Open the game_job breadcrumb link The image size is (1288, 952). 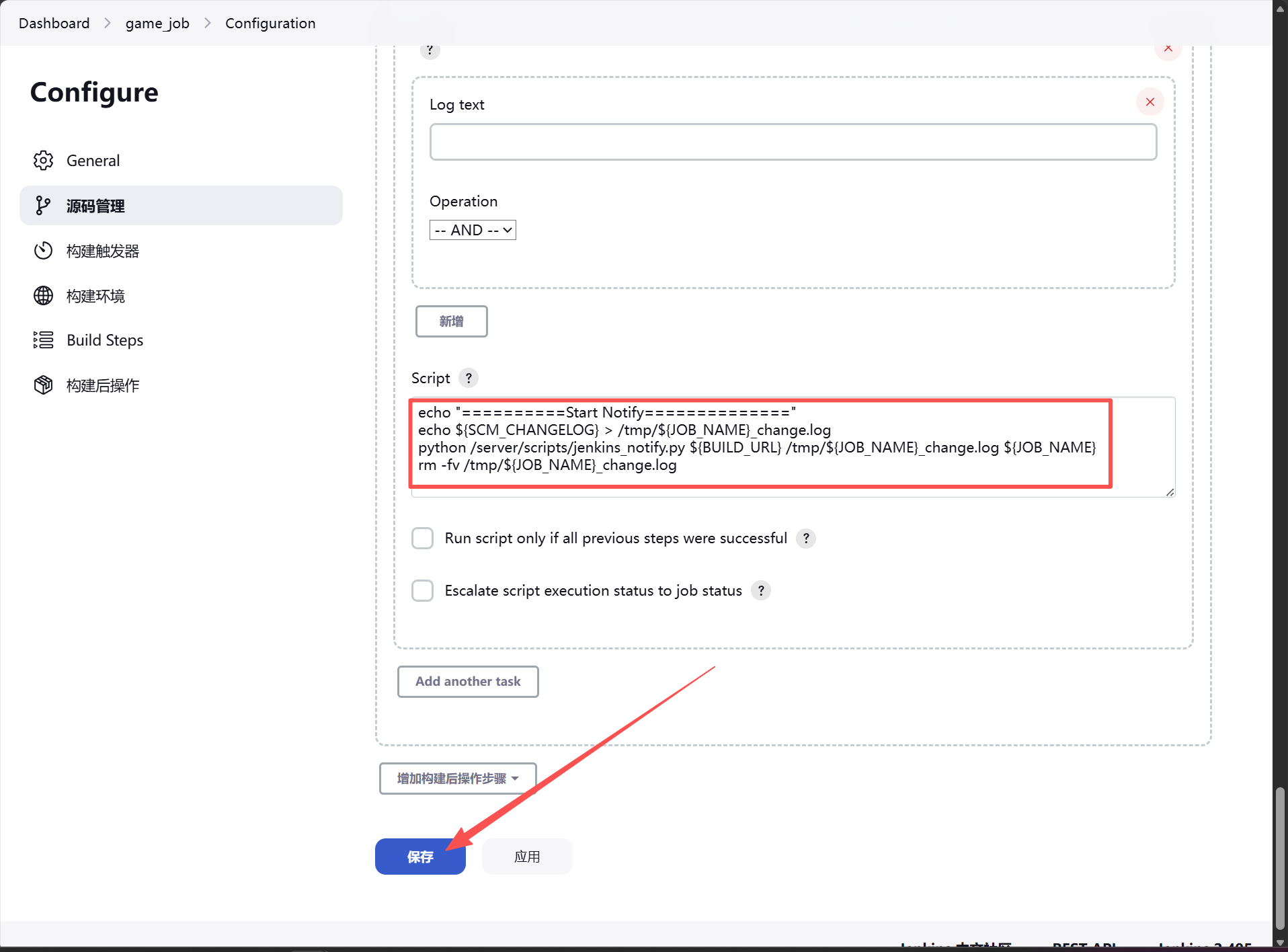[x=157, y=24]
